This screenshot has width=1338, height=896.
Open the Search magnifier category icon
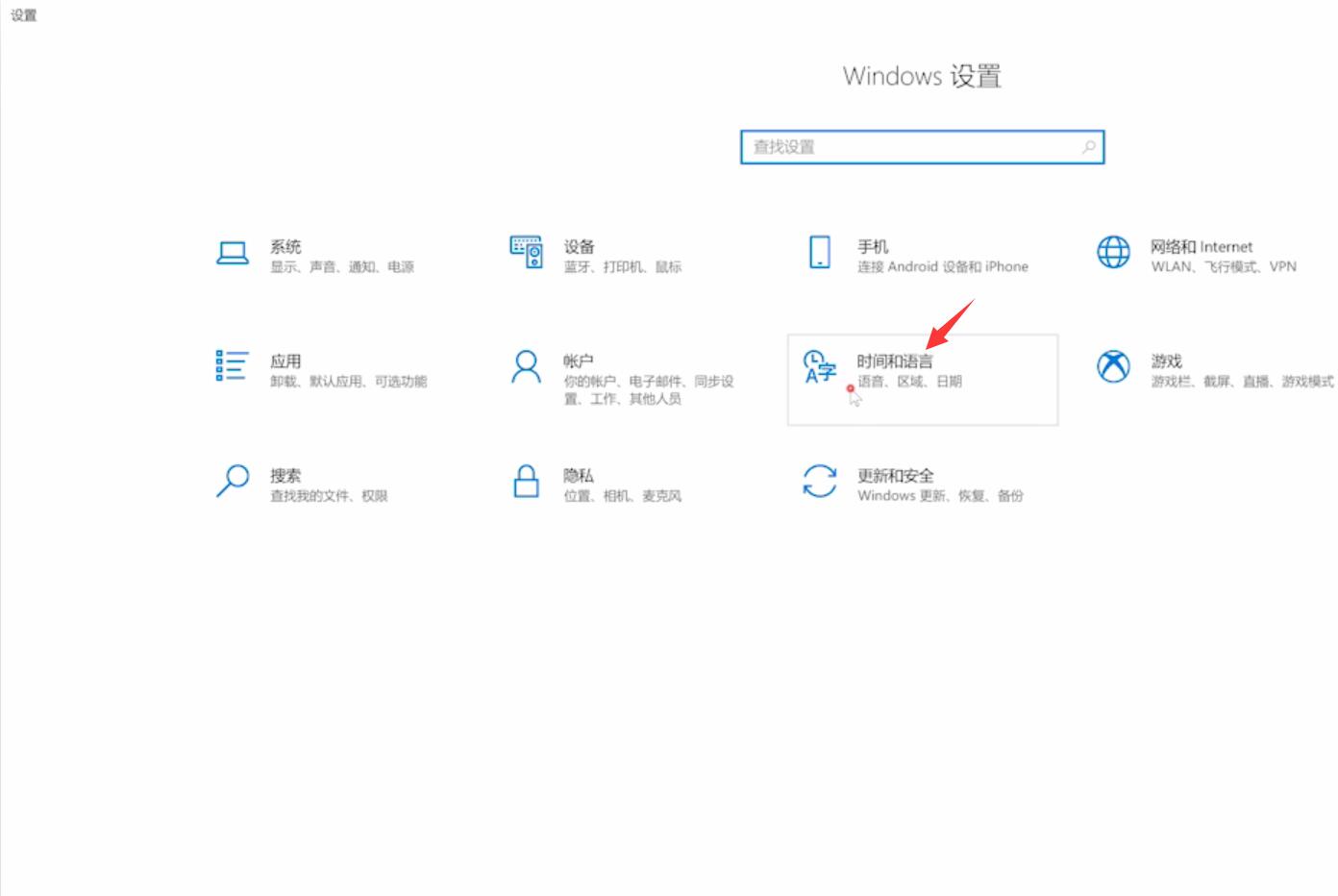tap(233, 481)
